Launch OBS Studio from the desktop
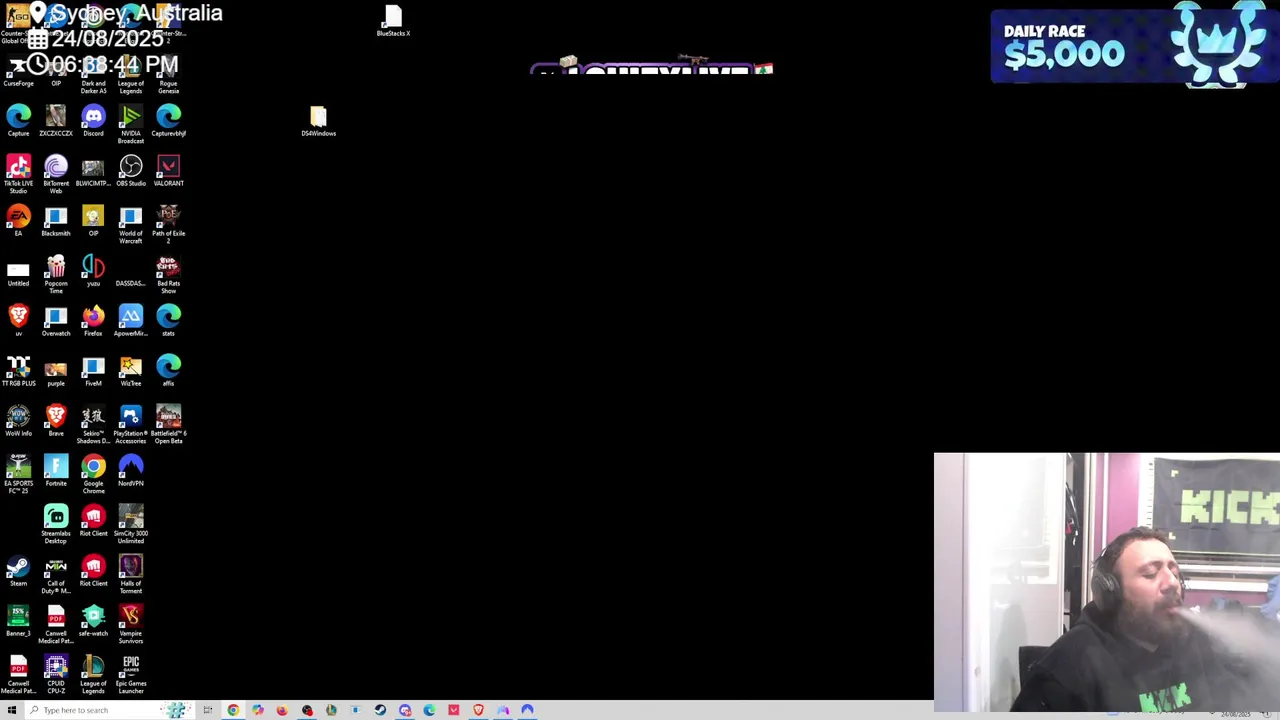The height and width of the screenshot is (720, 1280). [131, 169]
